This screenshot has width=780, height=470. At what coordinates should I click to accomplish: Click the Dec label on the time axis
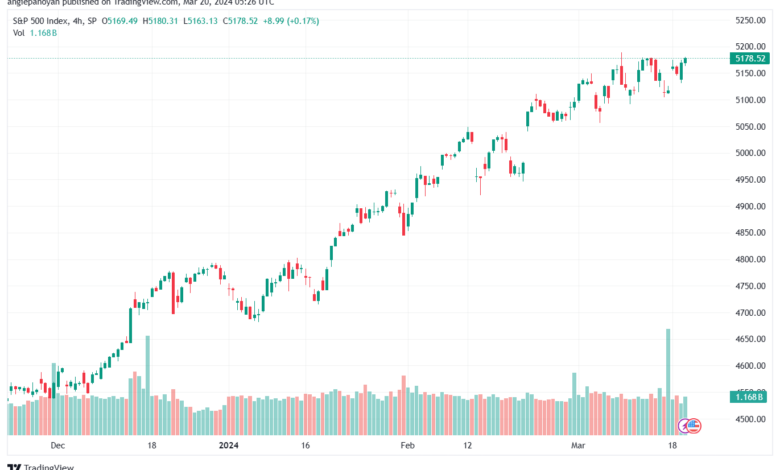58,445
